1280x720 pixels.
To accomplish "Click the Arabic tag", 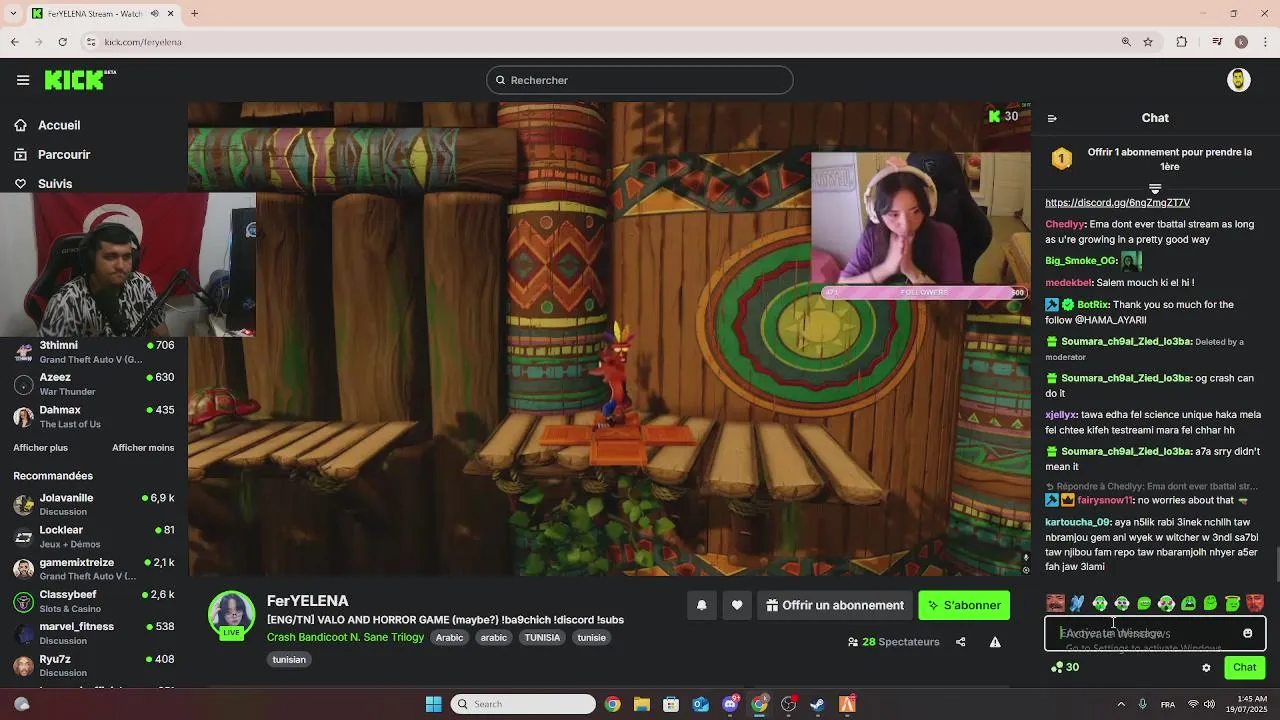I will click(449, 638).
